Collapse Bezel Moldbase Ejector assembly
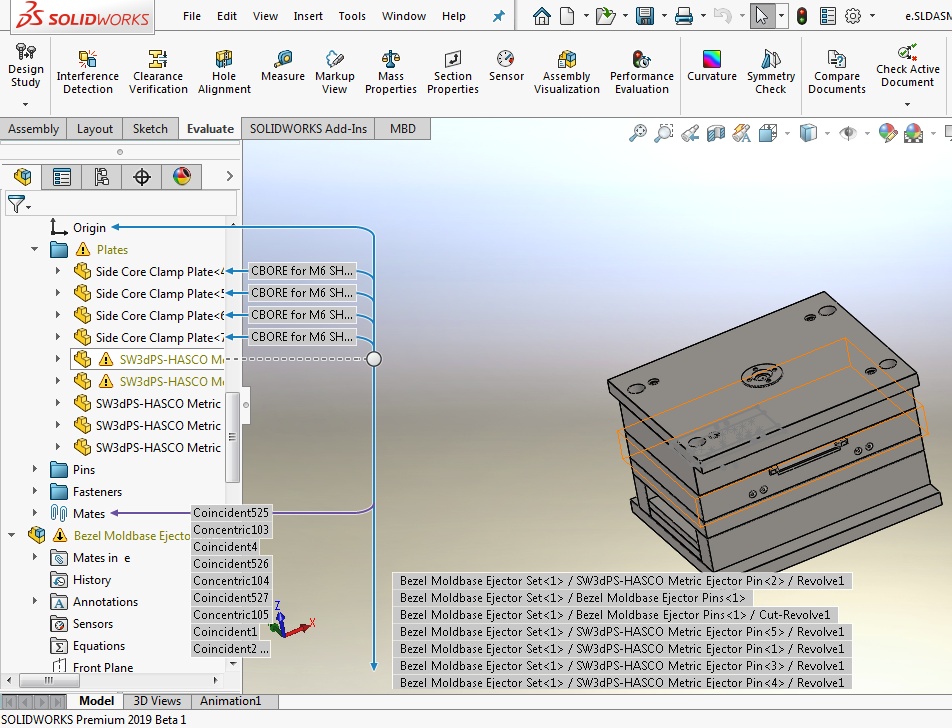 12,535
